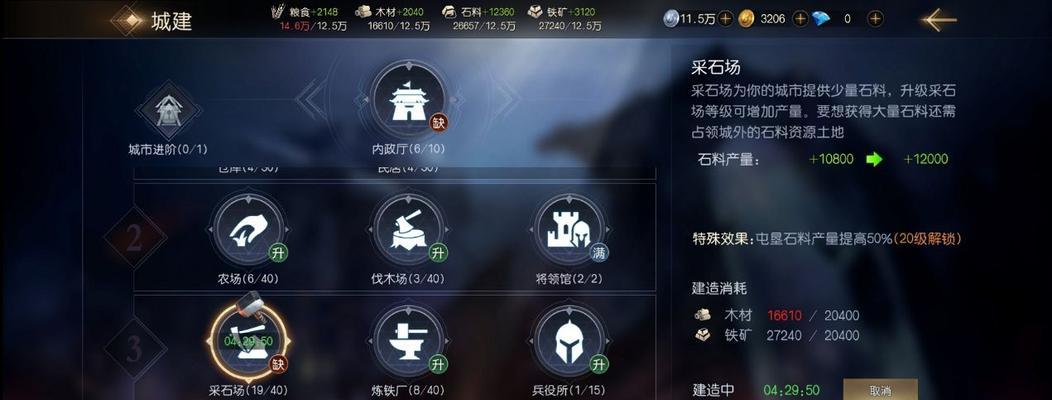The image size is (1052, 400).
Task: Tap the 升 upgrade badge on 农场
Action: point(278,253)
